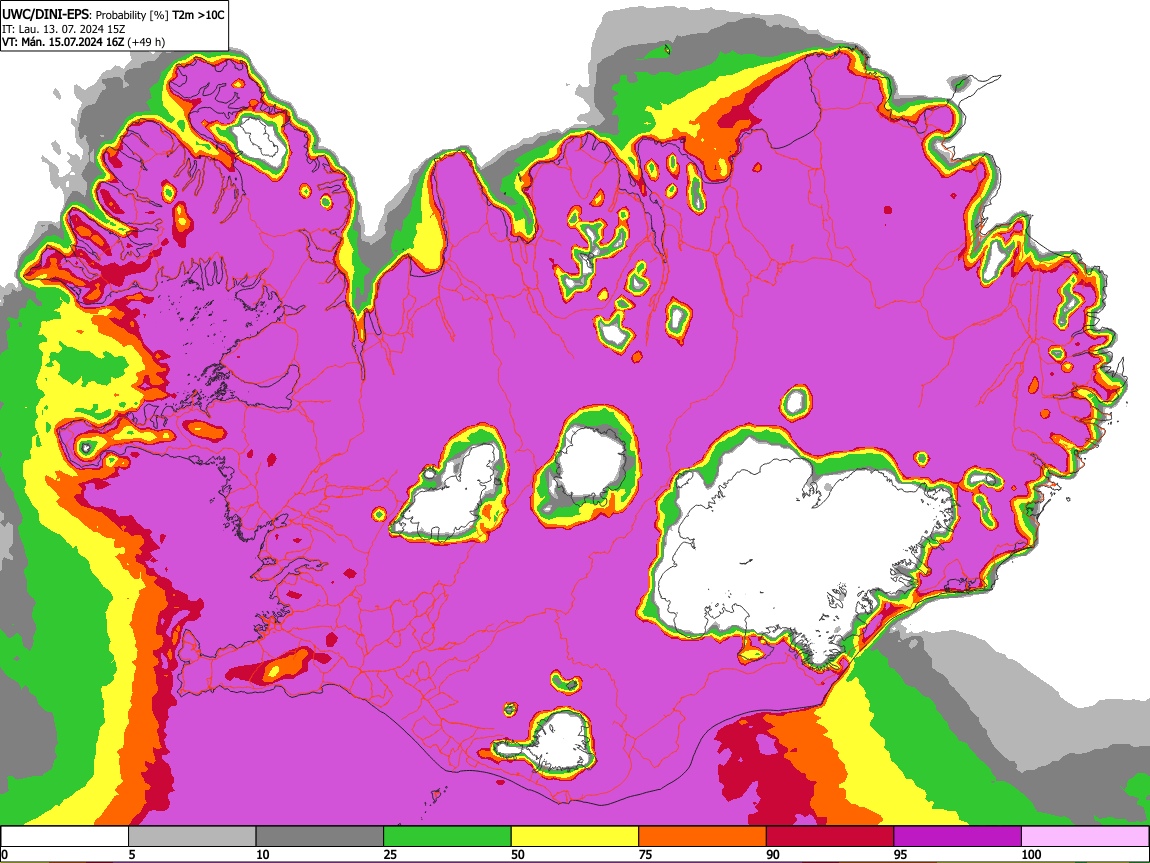Image resolution: width=1150 pixels, height=863 pixels.
Task: Click the legend value '50'
Action: pos(518,854)
